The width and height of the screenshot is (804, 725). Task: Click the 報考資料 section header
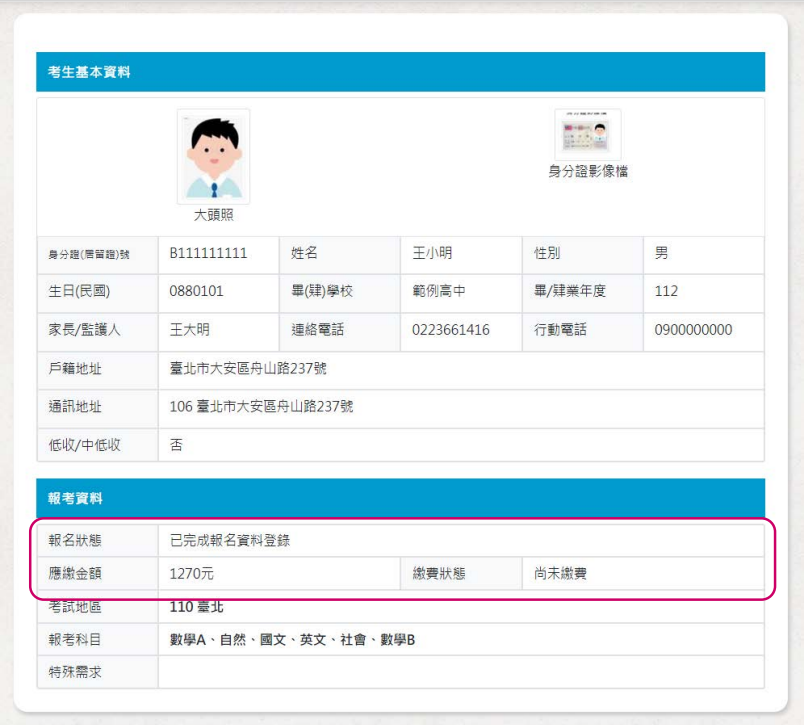tap(75, 498)
